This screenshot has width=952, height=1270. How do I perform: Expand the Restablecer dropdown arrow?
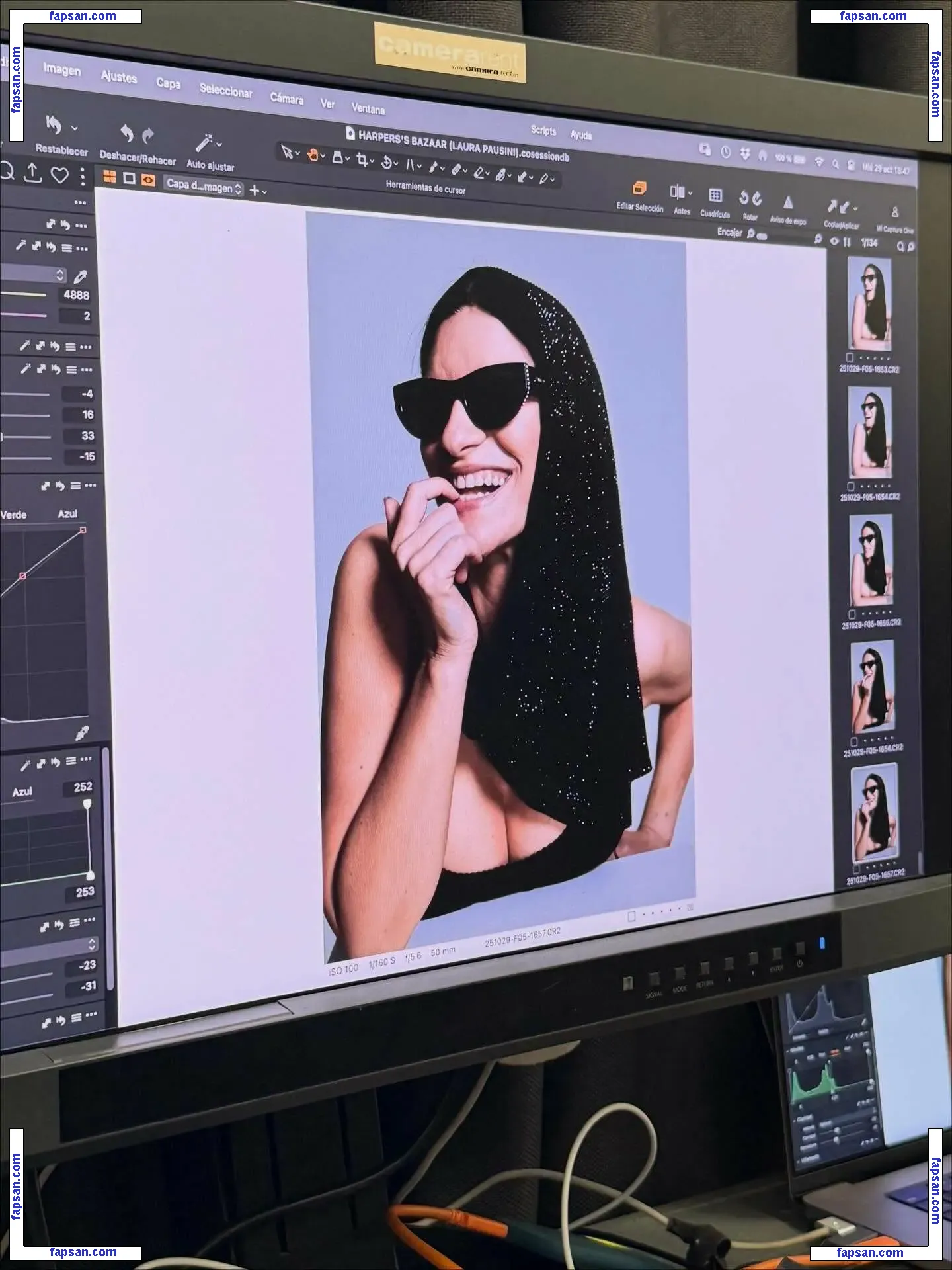click(x=75, y=128)
